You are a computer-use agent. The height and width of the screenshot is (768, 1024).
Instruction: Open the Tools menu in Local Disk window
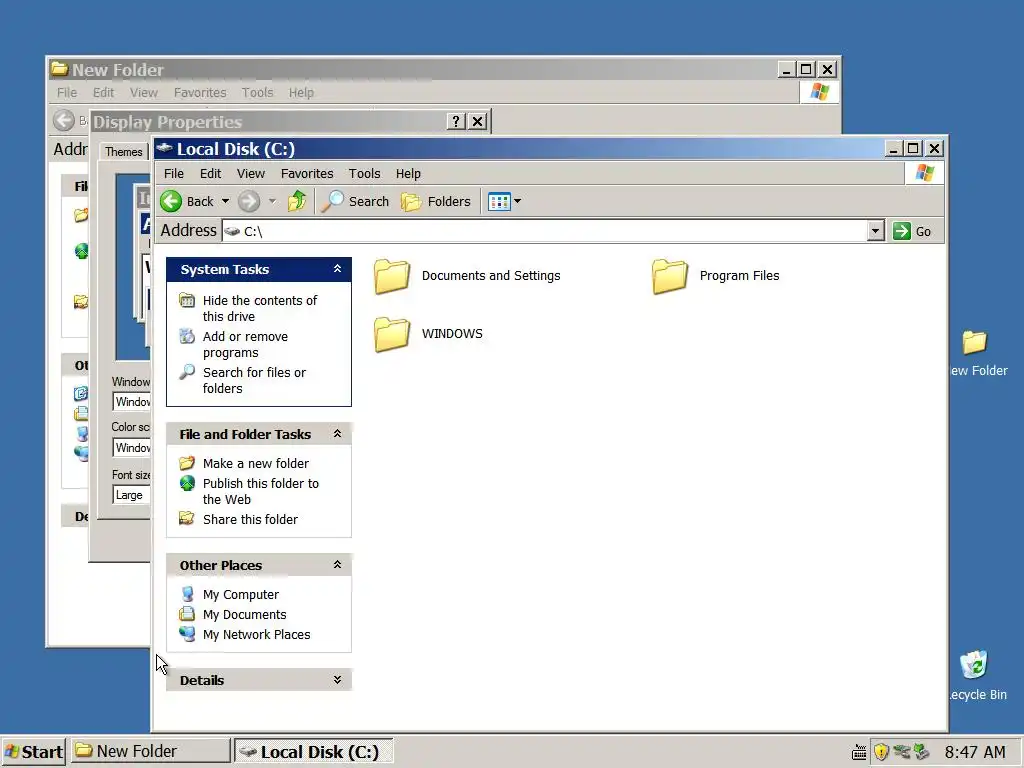click(x=364, y=174)
